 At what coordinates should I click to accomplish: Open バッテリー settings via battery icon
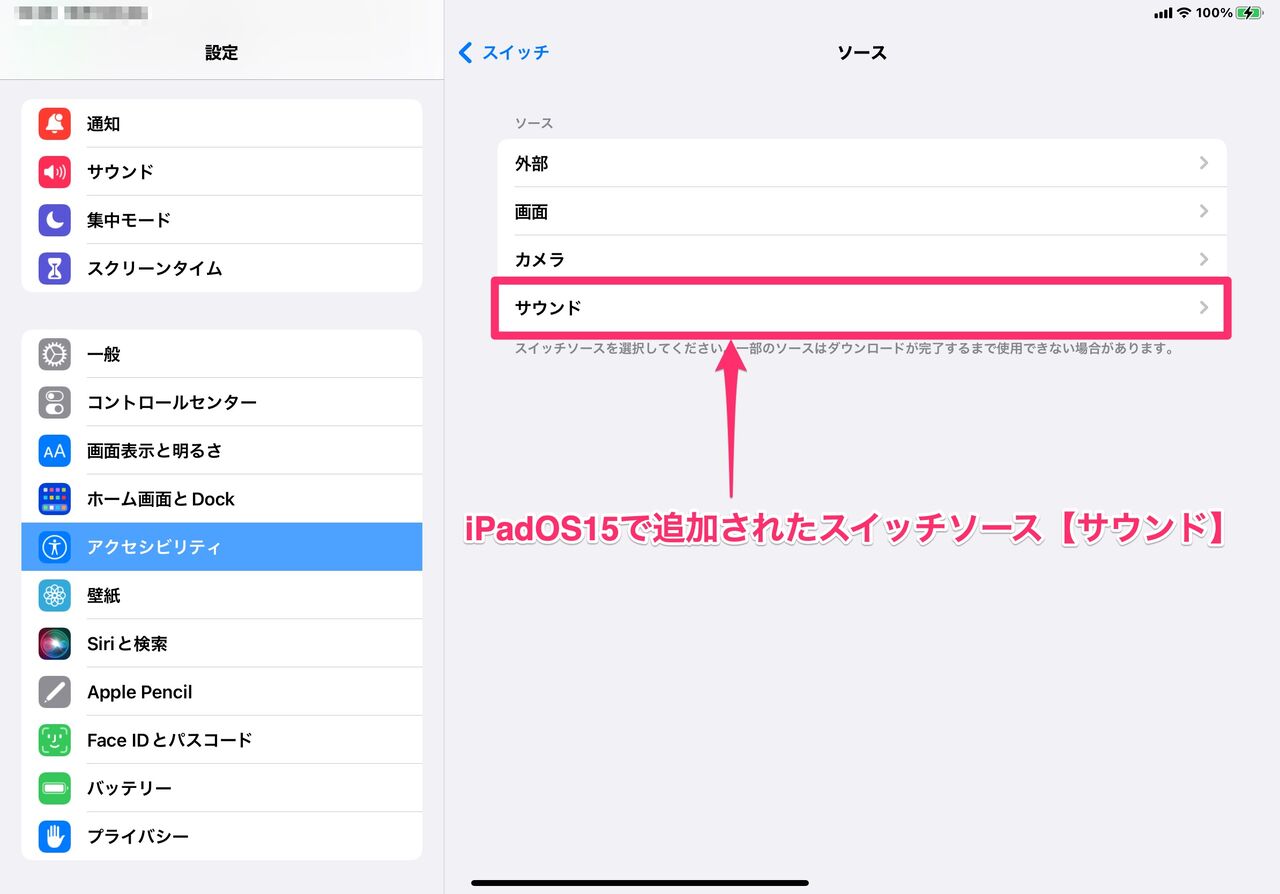tap(54, 787)
